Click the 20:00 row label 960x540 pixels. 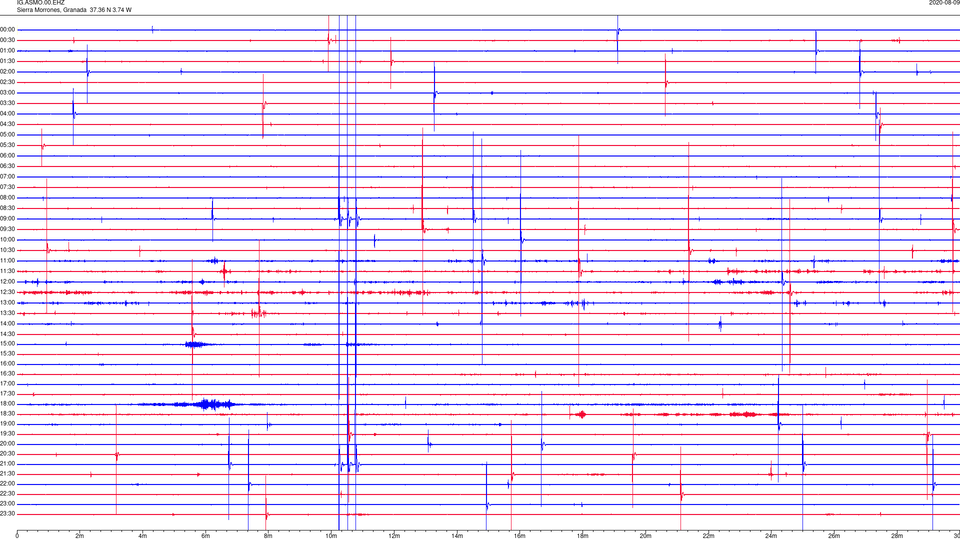(x=8, y=444)
